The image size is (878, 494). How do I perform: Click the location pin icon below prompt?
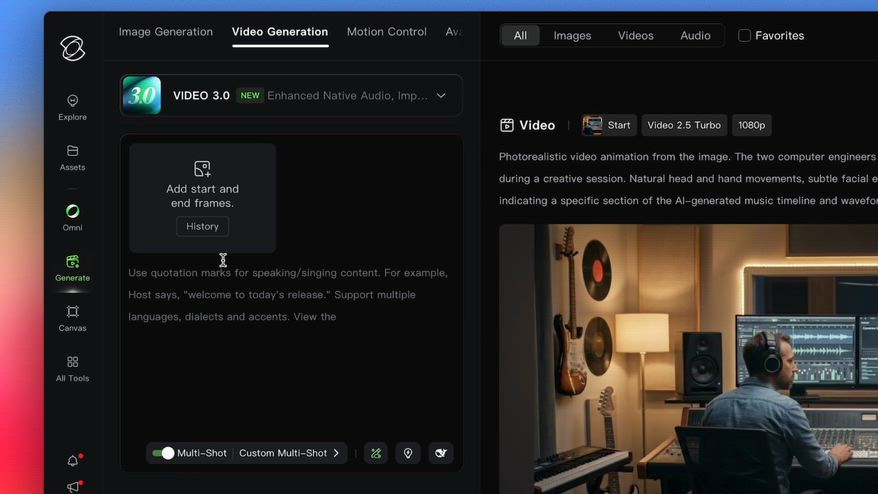click(408, 453)
